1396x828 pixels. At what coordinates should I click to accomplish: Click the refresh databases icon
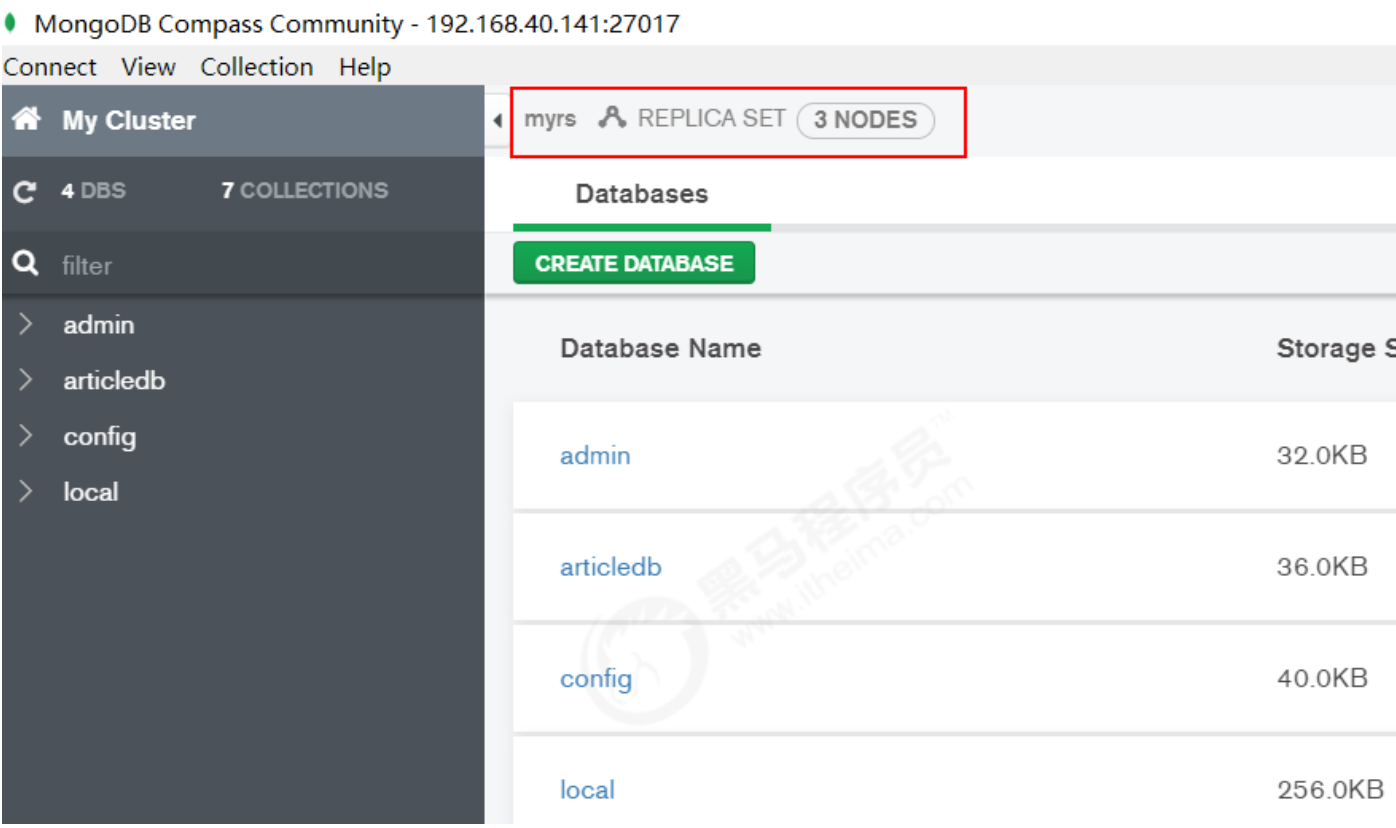click(x=25, y=191)
